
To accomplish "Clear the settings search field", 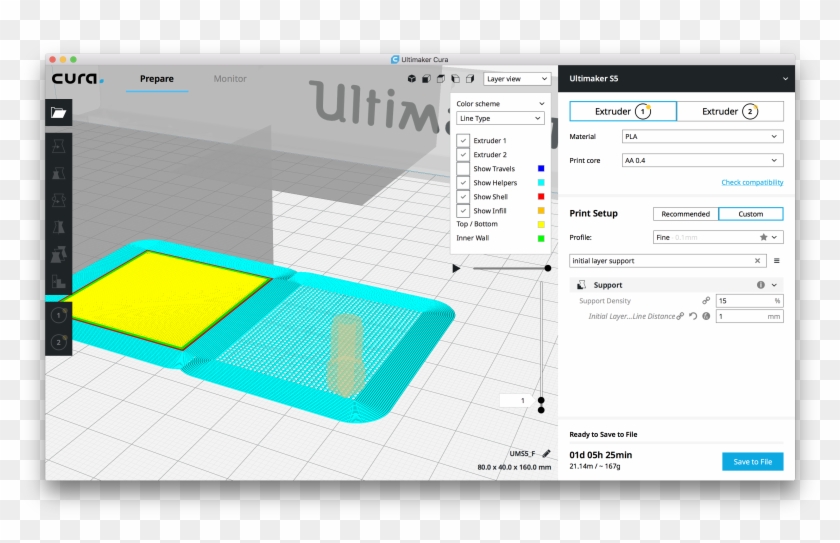I will pos(757,260).
